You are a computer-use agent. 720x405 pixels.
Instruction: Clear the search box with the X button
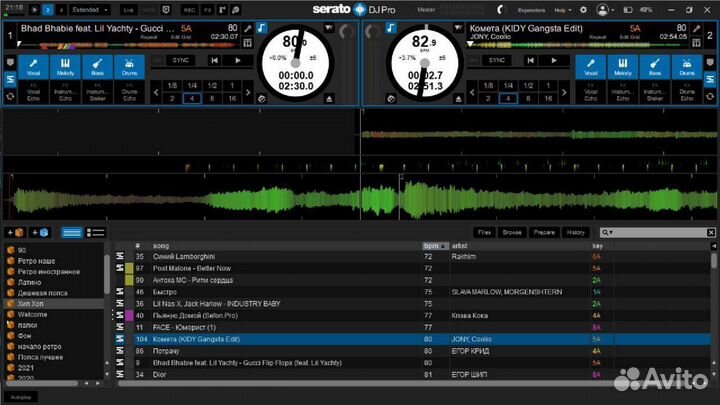[x=711, y=233]
